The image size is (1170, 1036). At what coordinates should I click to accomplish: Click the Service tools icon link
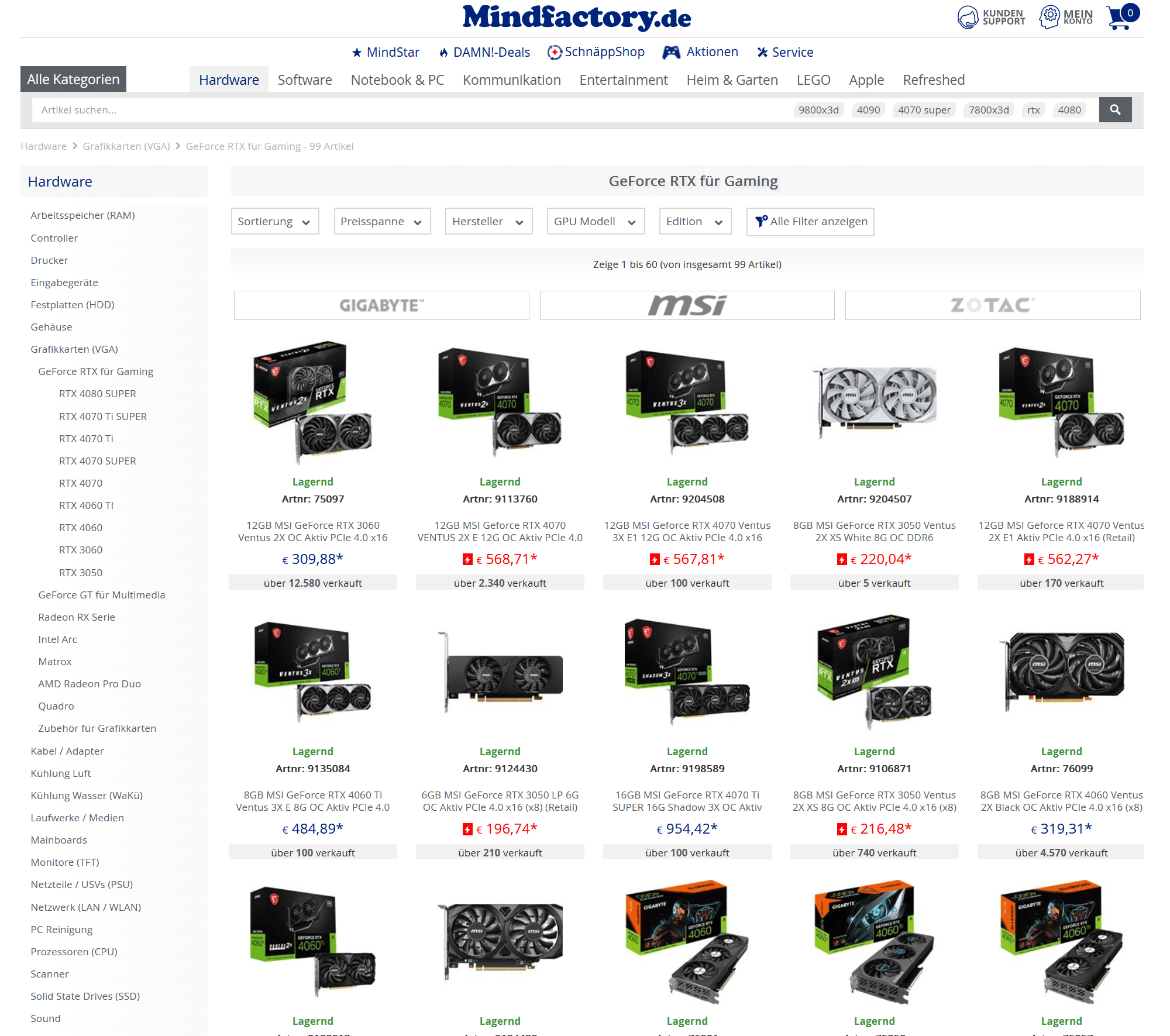[762, 53]
